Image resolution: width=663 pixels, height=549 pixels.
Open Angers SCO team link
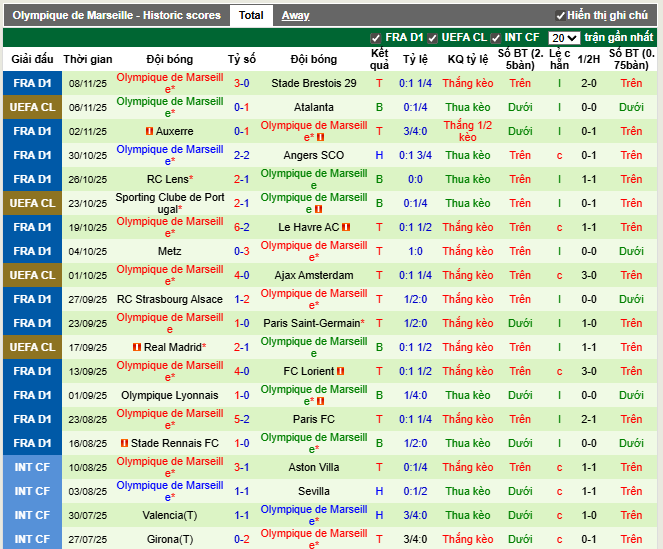pos(314,155)
